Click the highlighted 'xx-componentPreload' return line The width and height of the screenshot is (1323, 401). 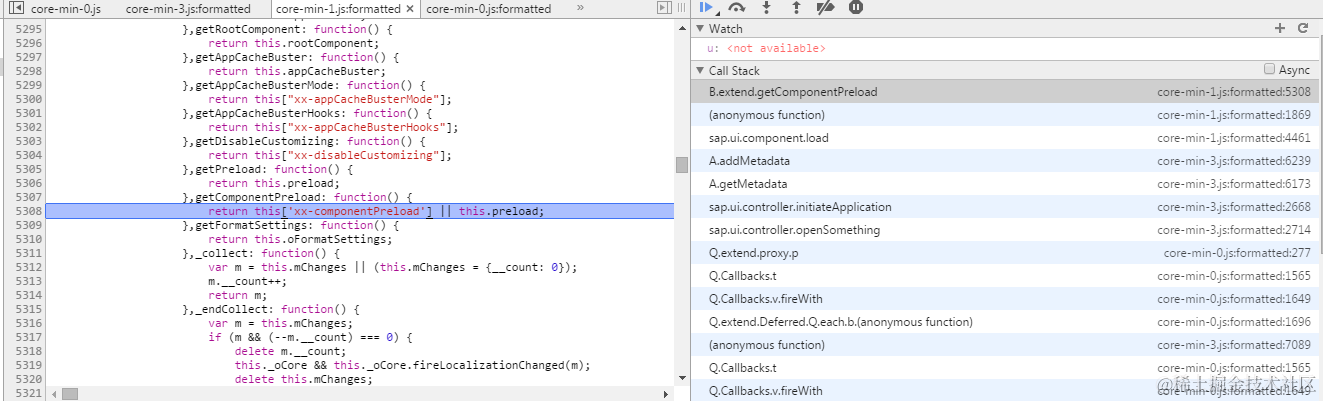[360, 211]
